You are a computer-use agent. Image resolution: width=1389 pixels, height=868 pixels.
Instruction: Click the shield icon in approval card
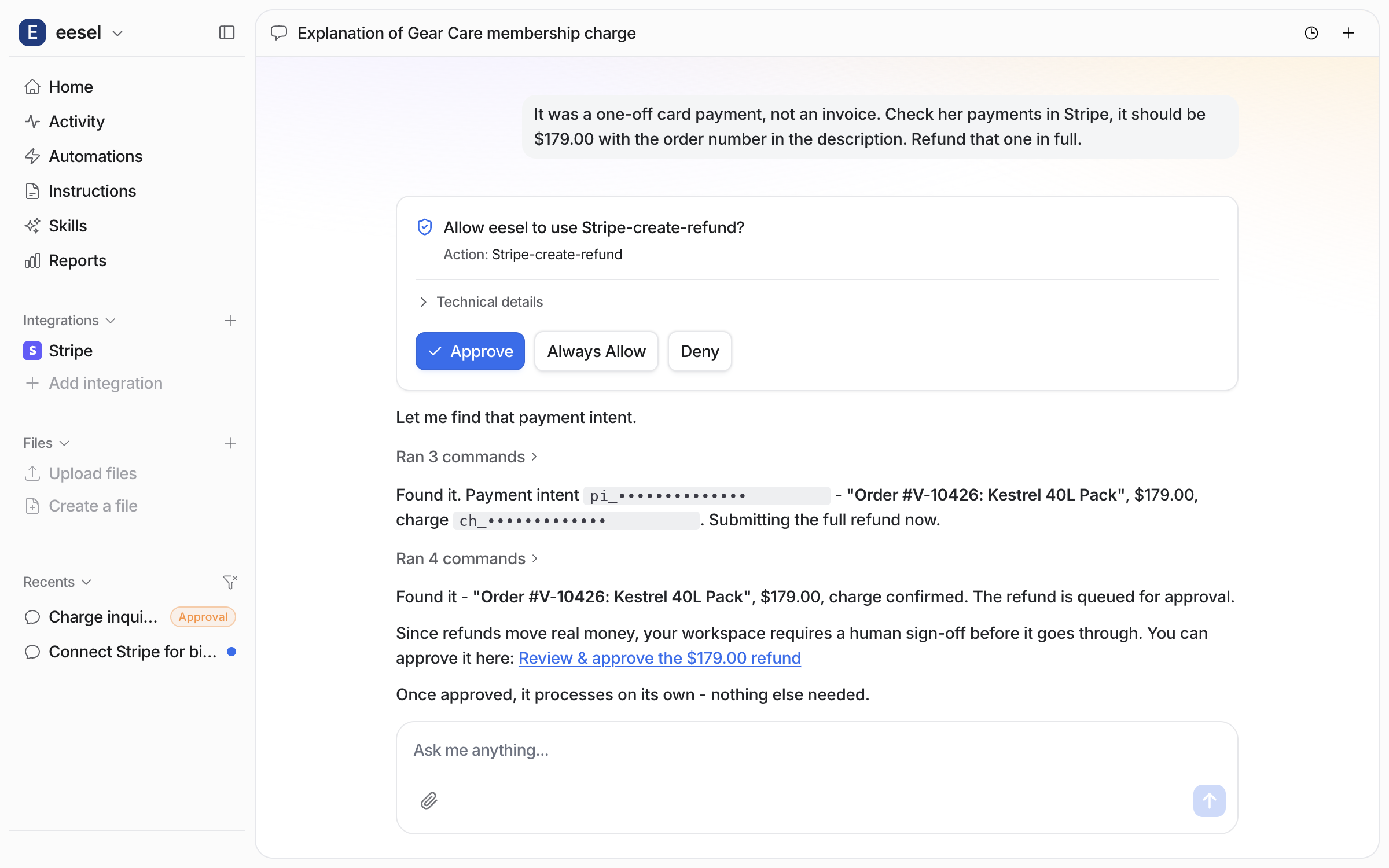point(425,227)
